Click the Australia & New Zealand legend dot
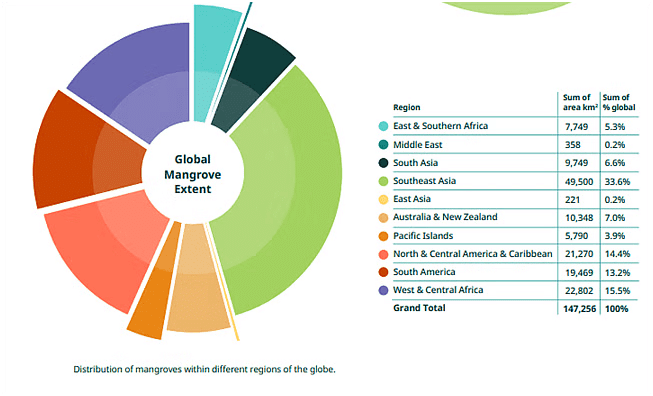The width and height of the screenshot is (653, 396). (383, 217)
